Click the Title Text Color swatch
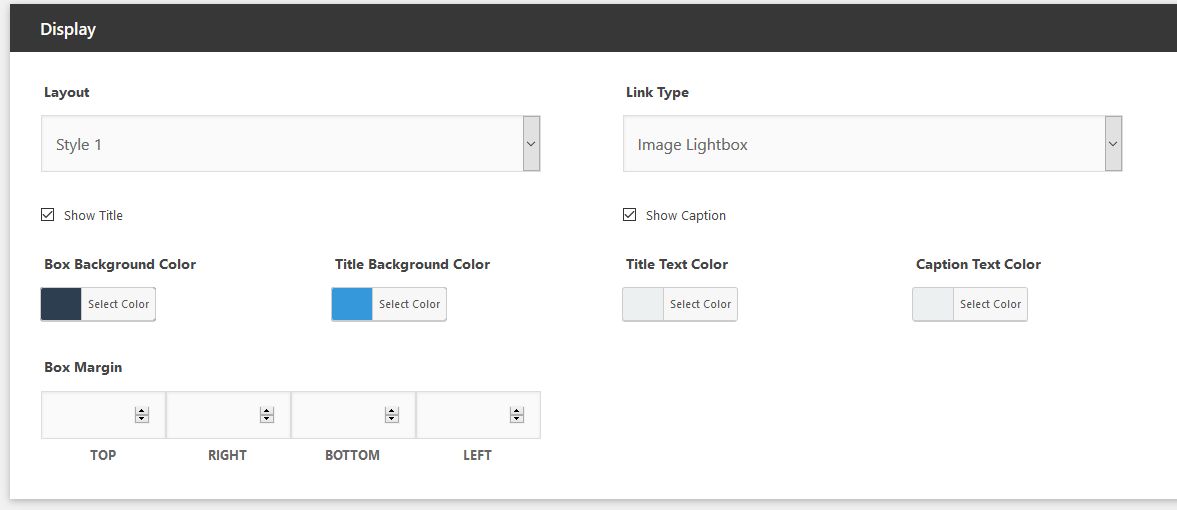 [643, 304]
